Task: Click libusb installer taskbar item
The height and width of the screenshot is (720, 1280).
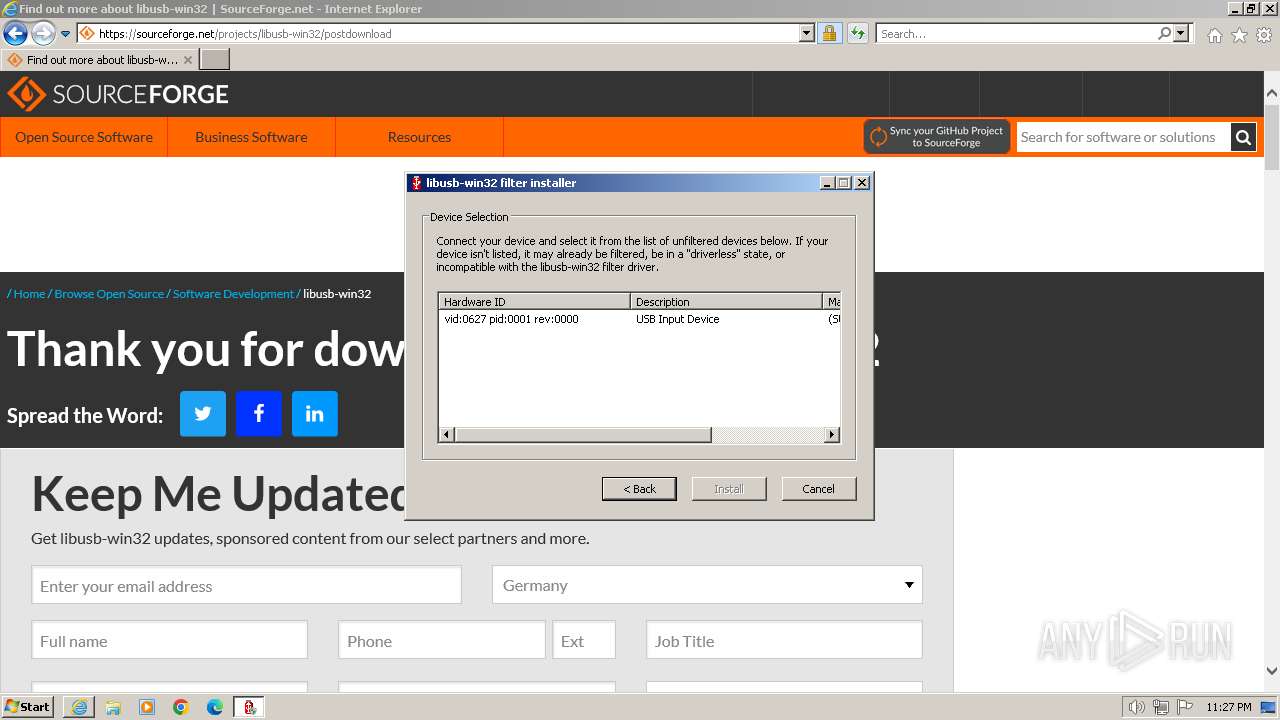Action: point(249,707)
